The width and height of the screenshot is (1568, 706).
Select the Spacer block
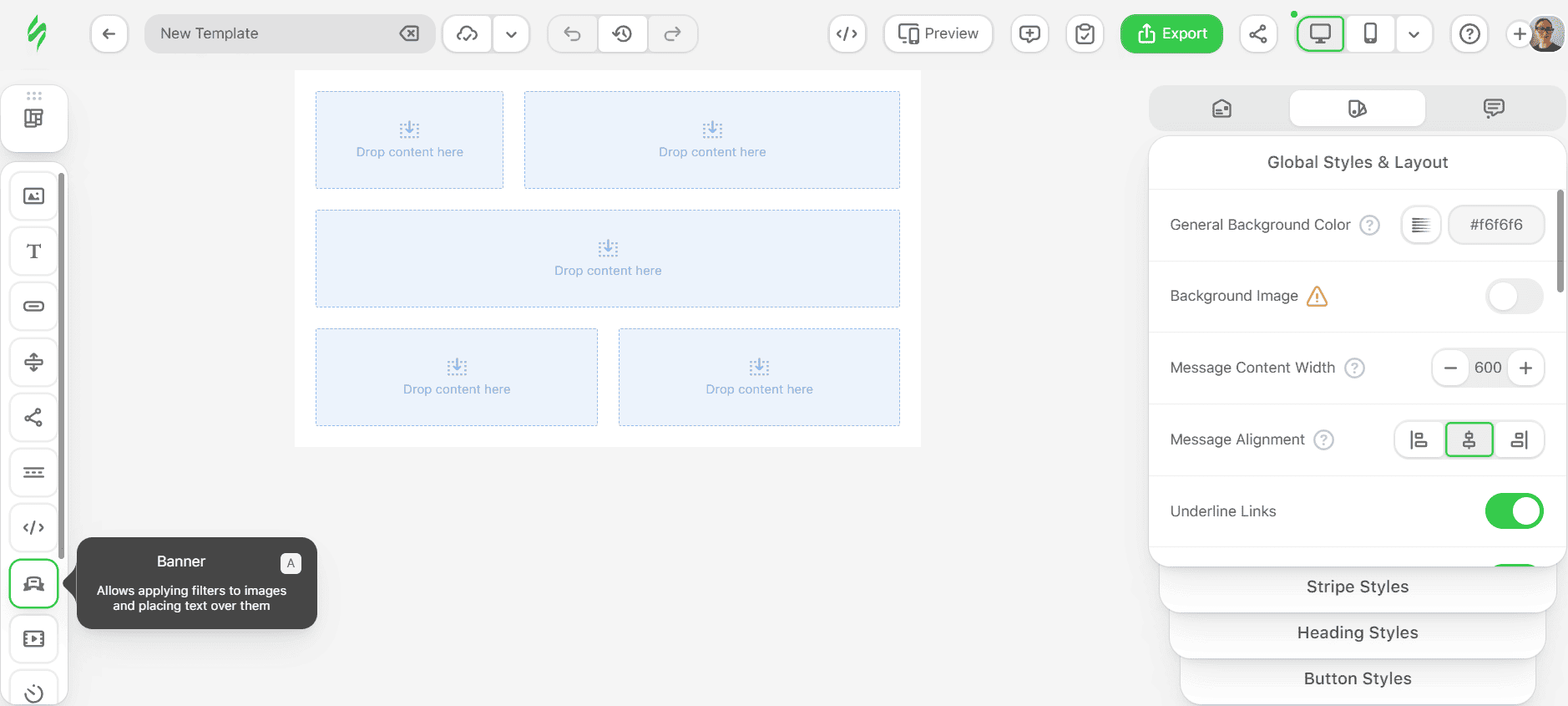pos(33,362)
